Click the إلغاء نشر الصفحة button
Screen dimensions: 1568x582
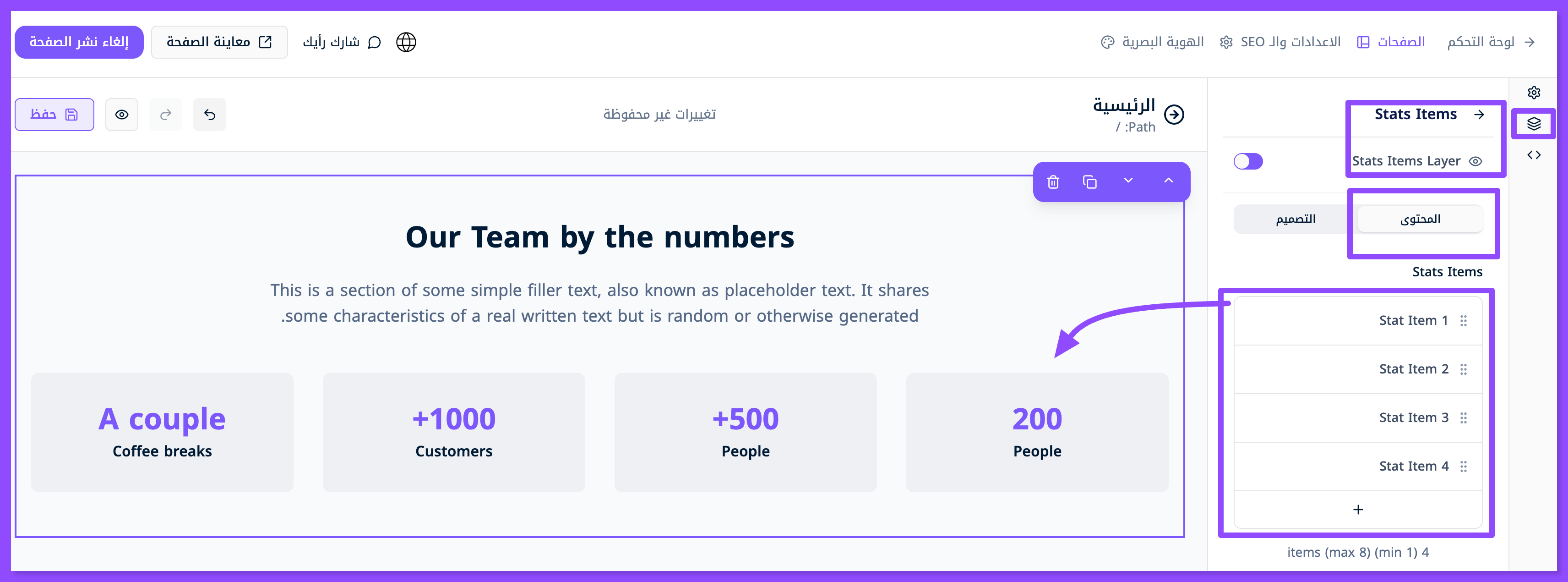(79, 42)
